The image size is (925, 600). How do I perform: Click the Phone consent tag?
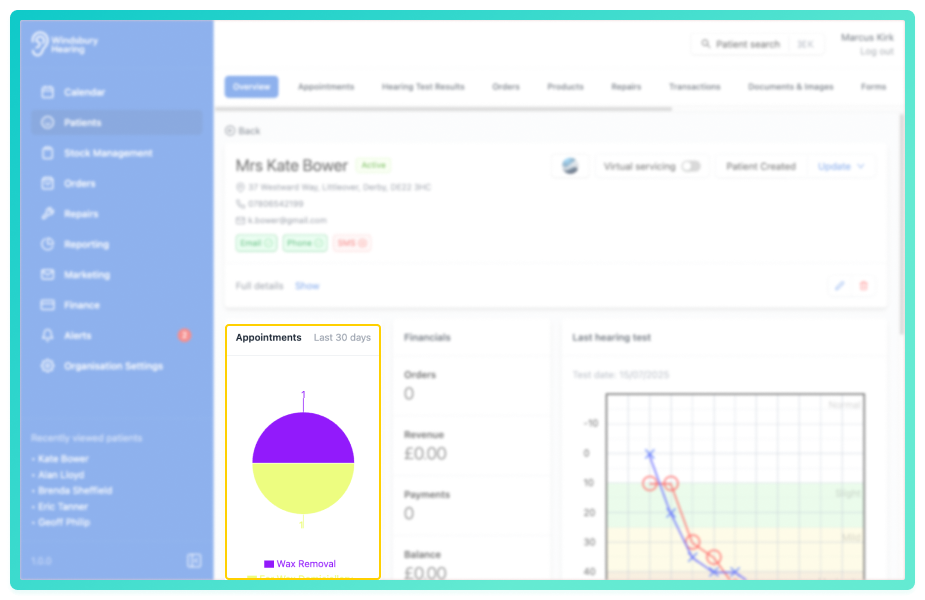(305, 243)
